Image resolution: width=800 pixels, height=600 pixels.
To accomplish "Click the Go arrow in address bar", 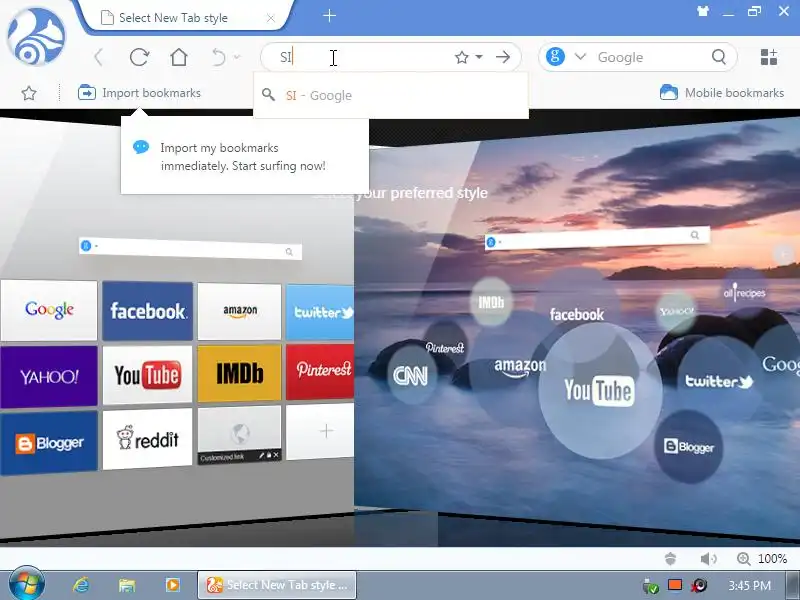I will pos(503,57).
